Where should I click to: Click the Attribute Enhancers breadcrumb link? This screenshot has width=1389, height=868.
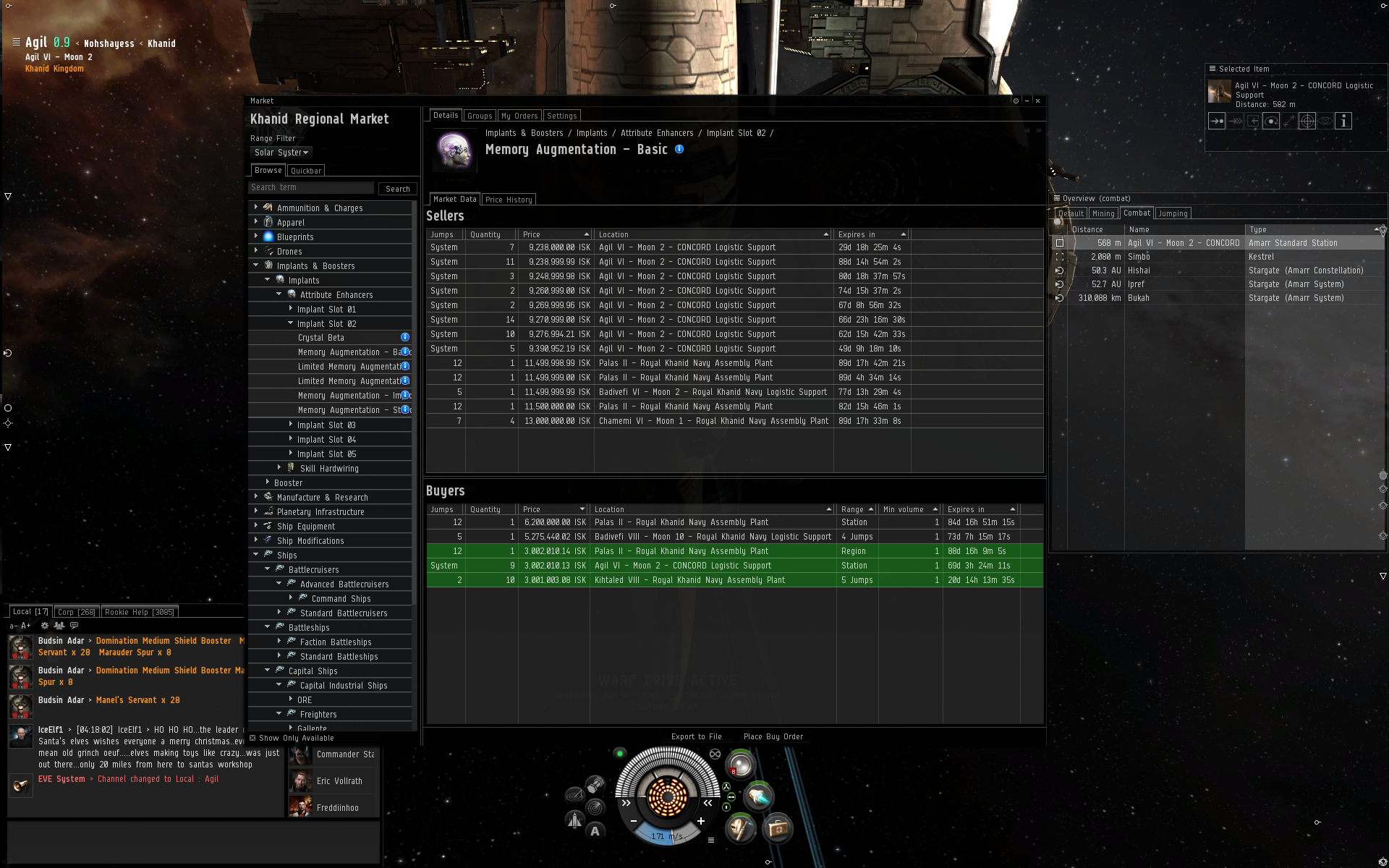pyautogui.click(x=657, y=133)
